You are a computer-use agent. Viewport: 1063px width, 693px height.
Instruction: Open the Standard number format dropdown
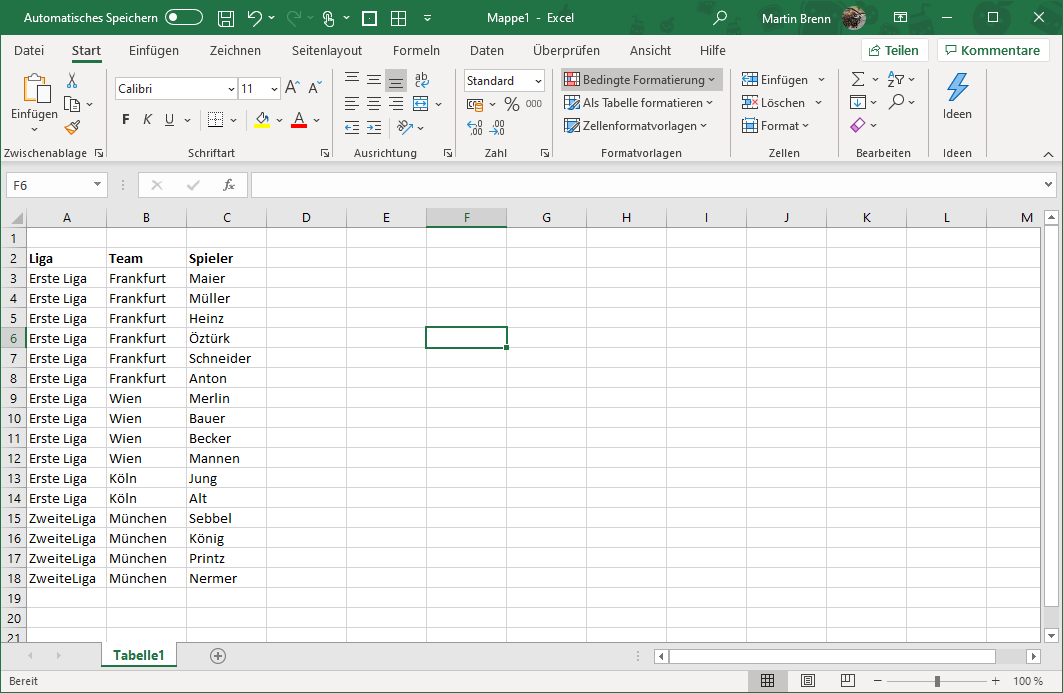(538, 80)
